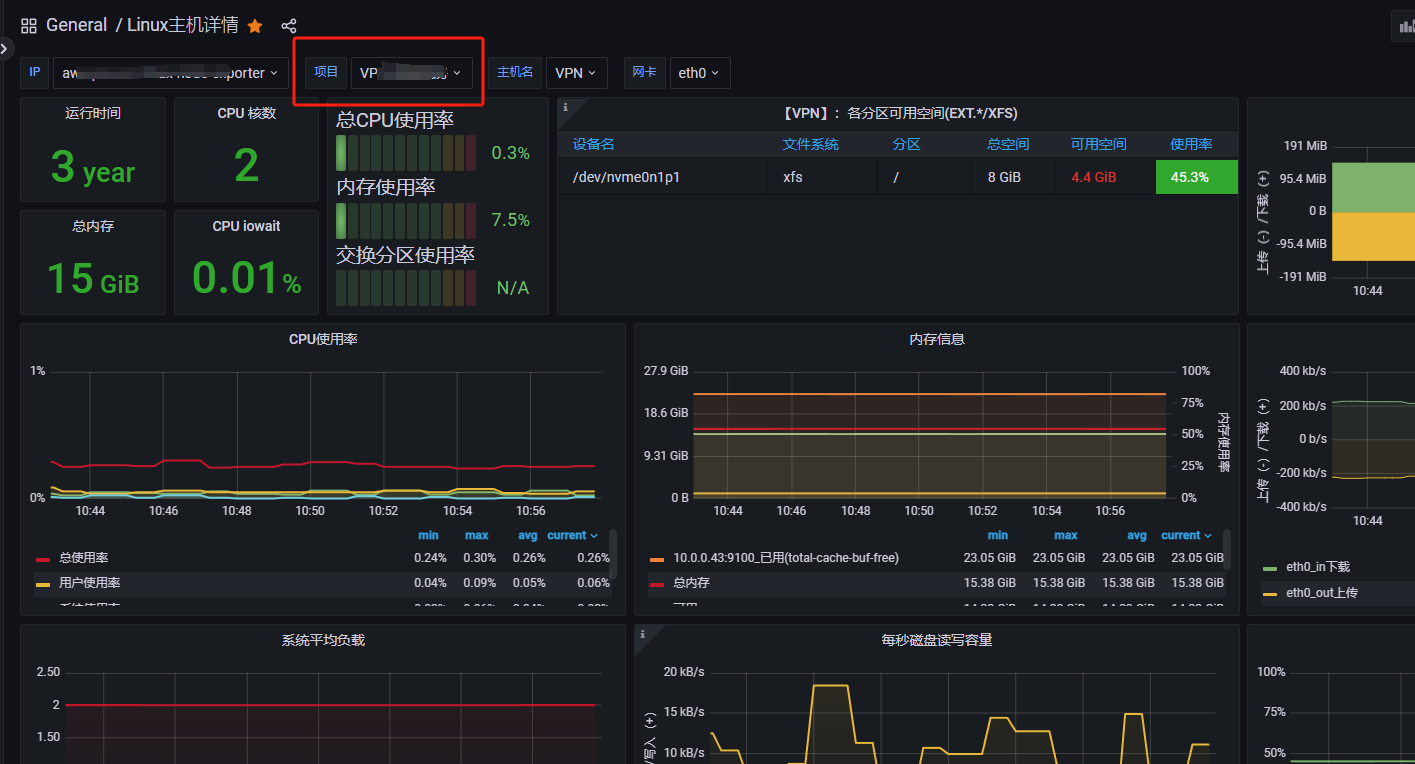Click the General folder breadcrumb link

coord(76,25)
